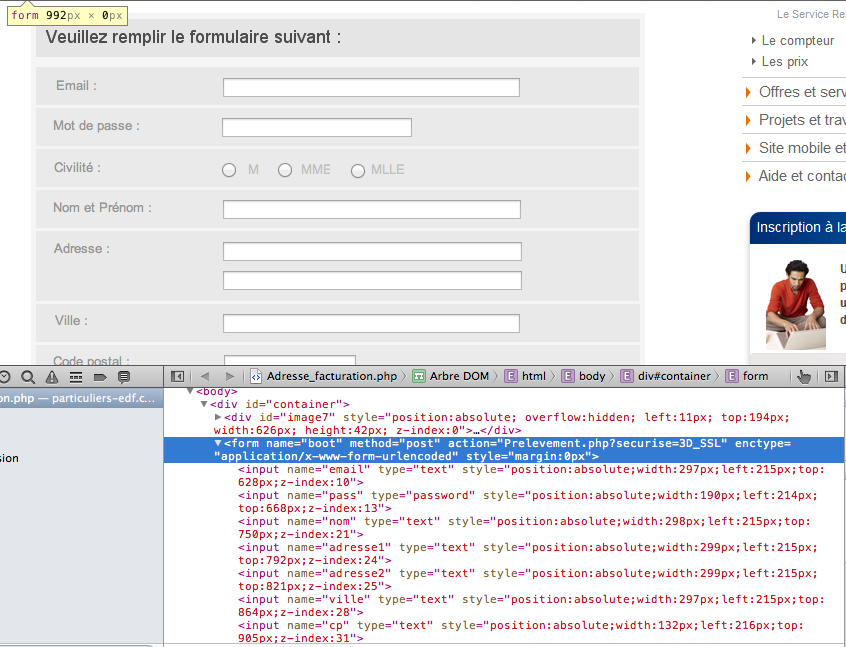Open the console log speech-bubble icon
Screen dimensions: 846x647
tap(124, 377)
